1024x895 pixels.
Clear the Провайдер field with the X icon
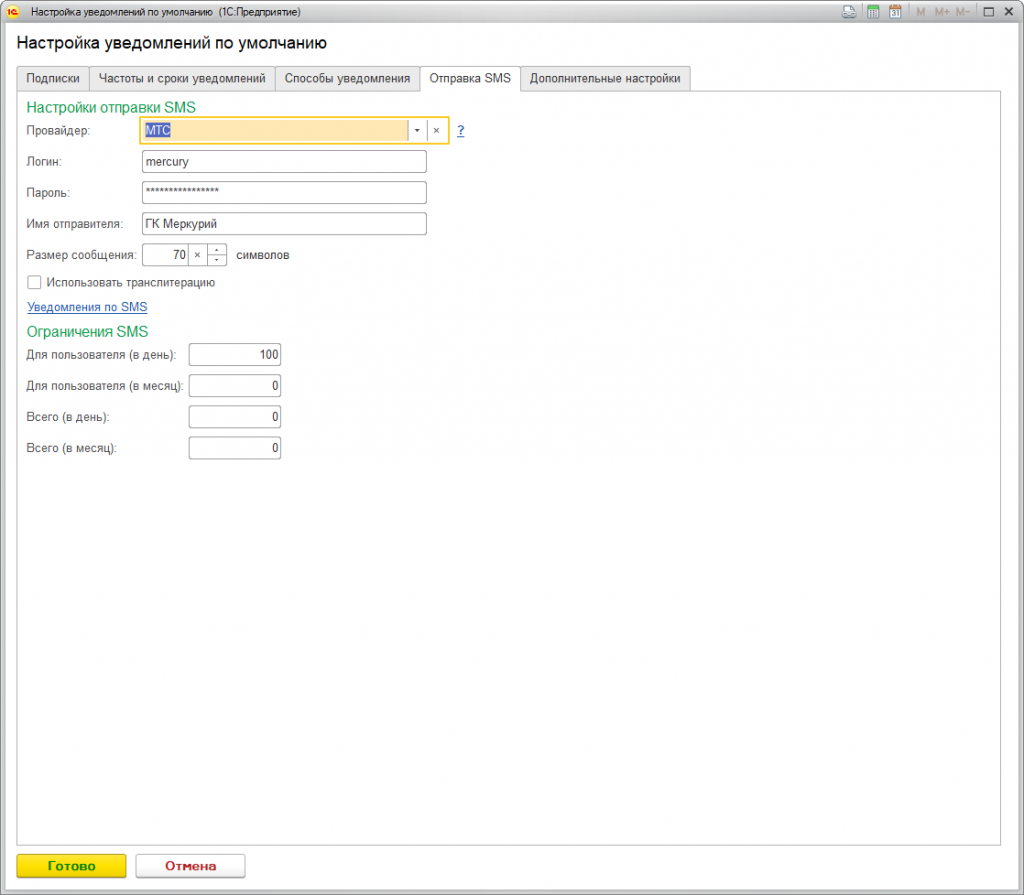[437, 131]
